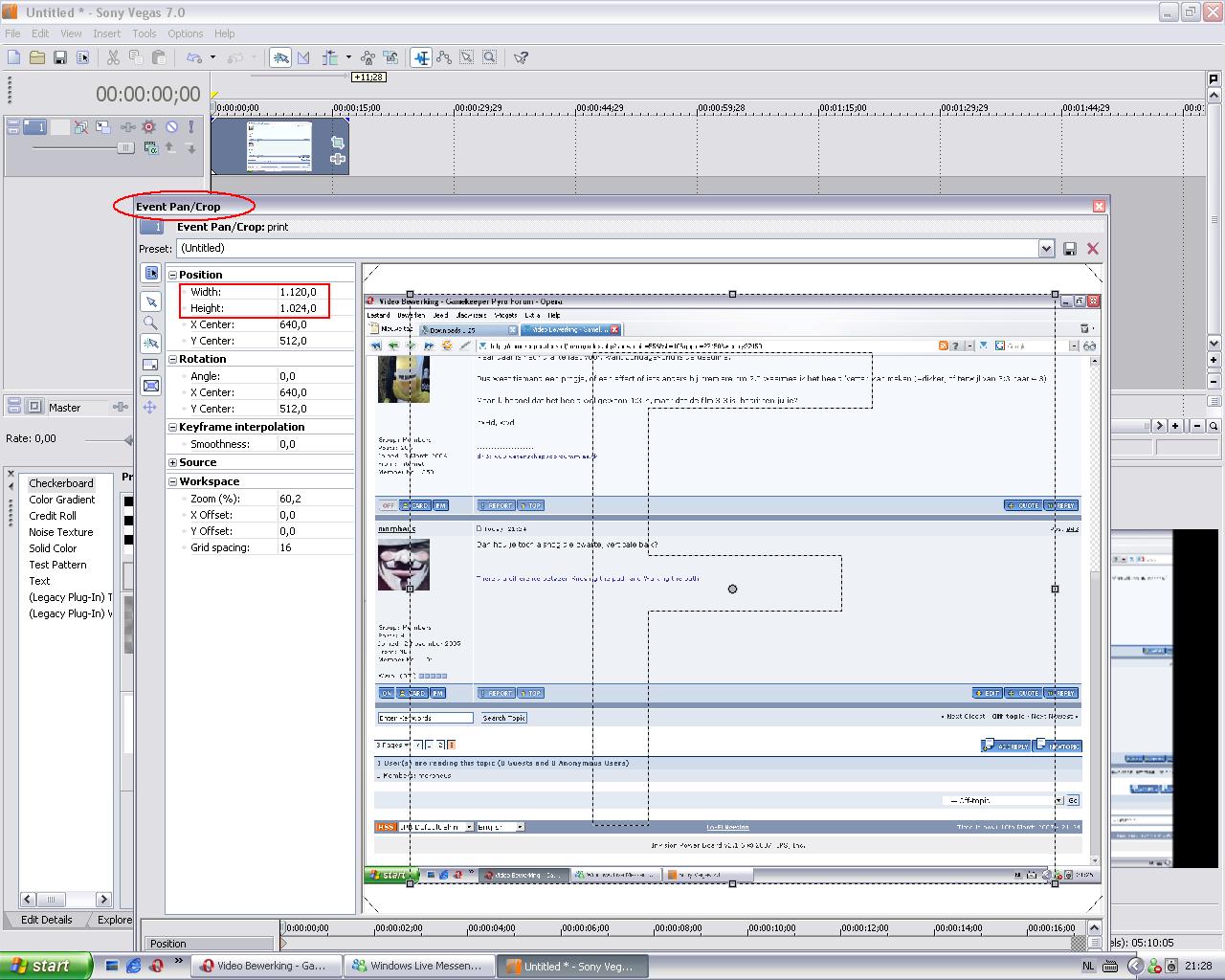Select the Normal Edit tool
1225x980 pixels.
tap(421, 57)
